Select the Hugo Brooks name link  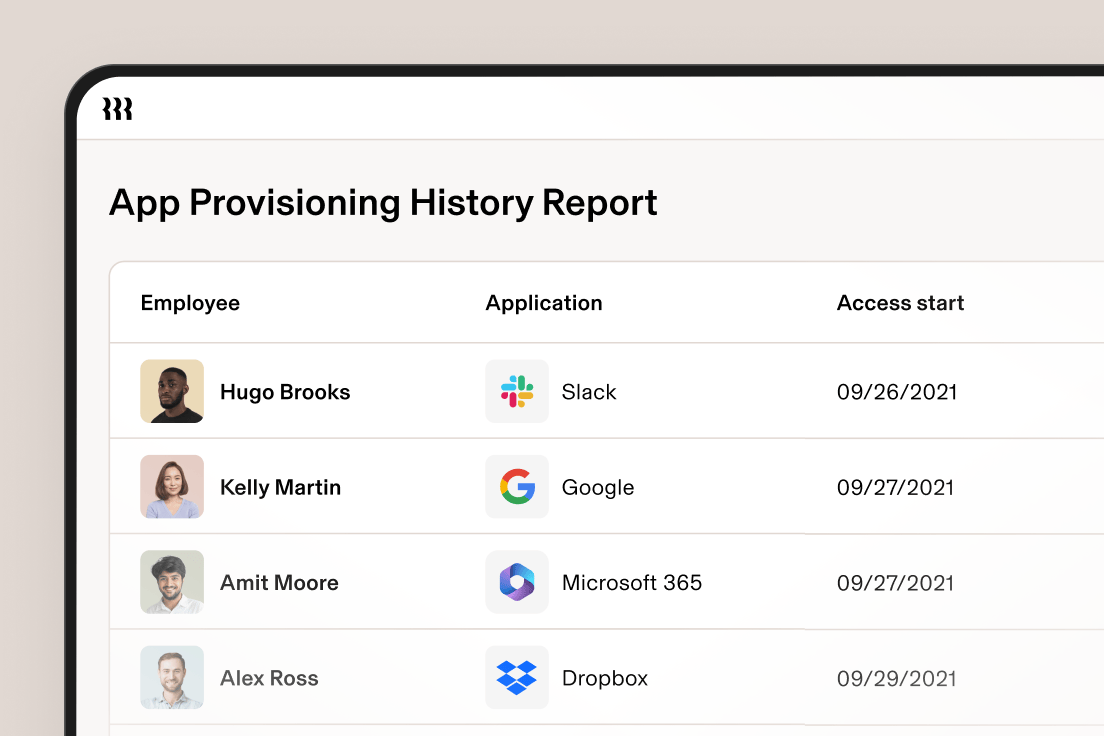(285, 391)
